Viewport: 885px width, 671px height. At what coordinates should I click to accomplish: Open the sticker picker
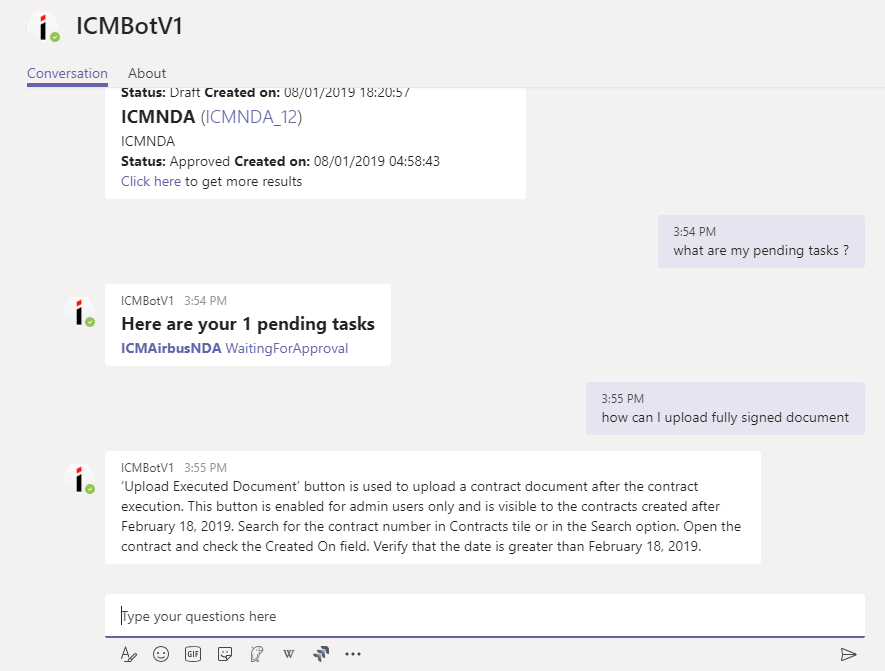[x=225, y=654]
